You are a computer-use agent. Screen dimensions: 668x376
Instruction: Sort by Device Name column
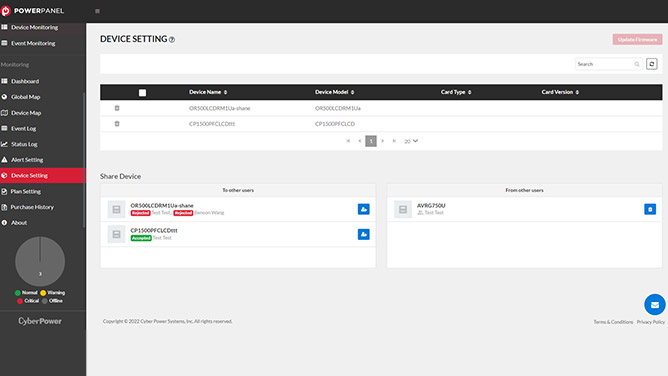(x=208, y=92)
